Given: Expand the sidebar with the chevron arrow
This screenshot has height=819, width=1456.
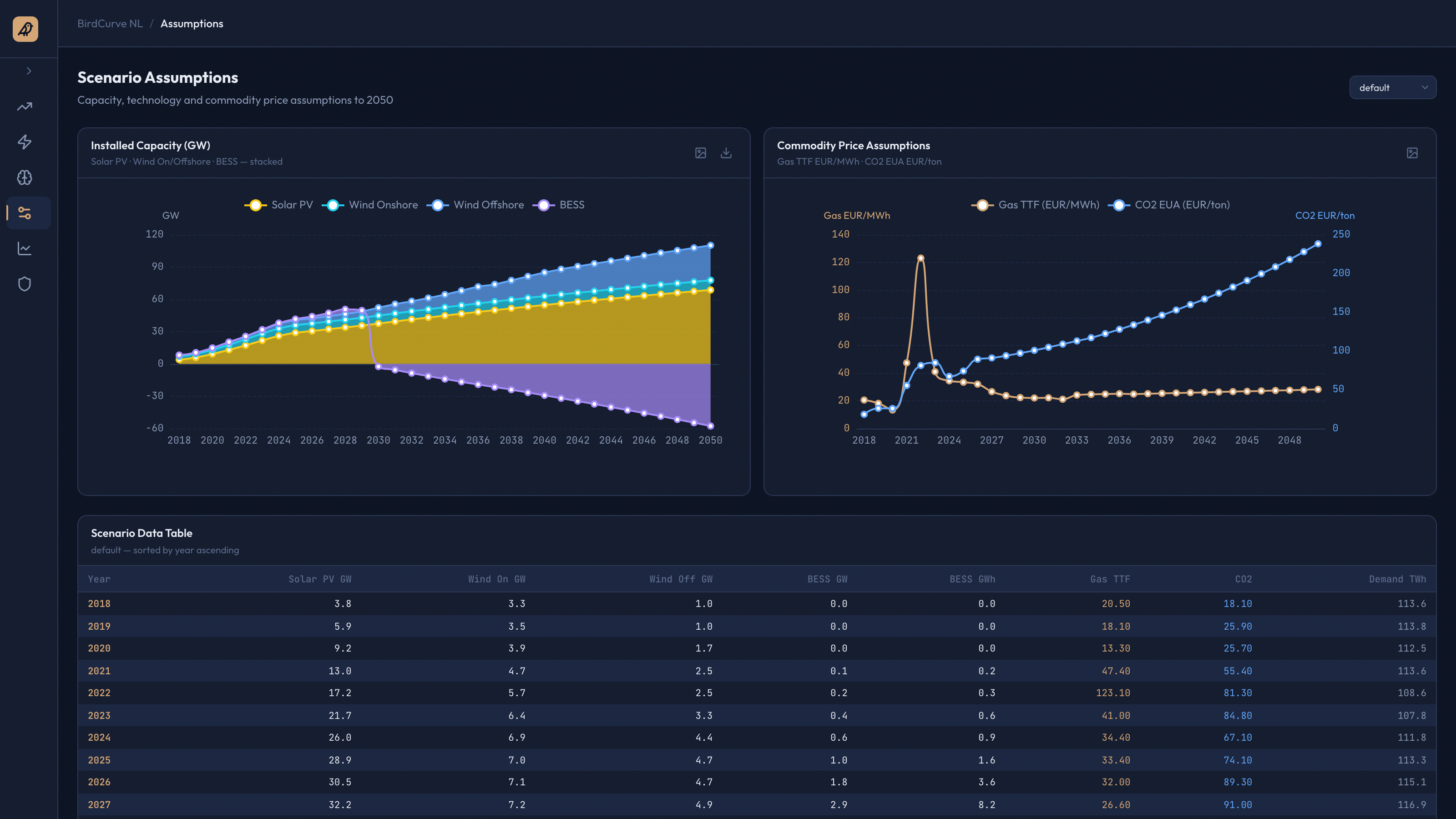Looking at the screenshot, I should tap(29, 71).
